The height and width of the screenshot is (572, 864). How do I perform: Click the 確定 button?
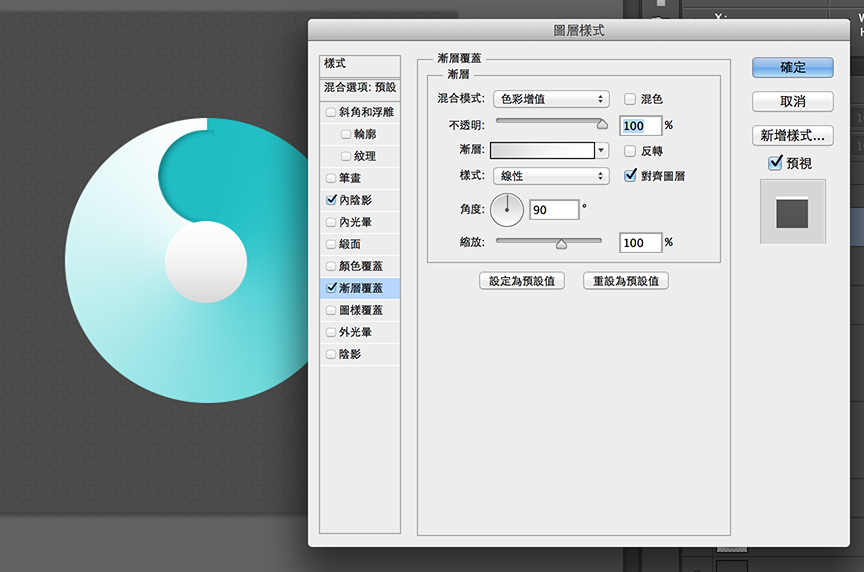(793, 67)
